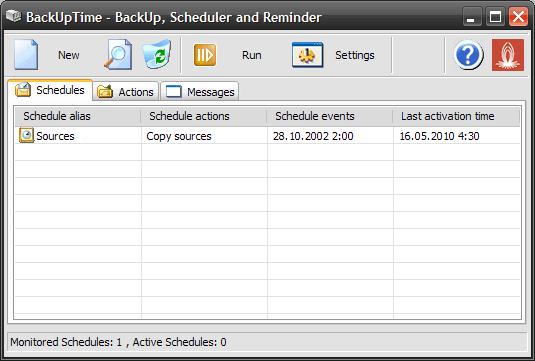The height and width of the screenshot is (361, 535).
Task: Click the clock icon beside Sources
Action: [26, 135]
